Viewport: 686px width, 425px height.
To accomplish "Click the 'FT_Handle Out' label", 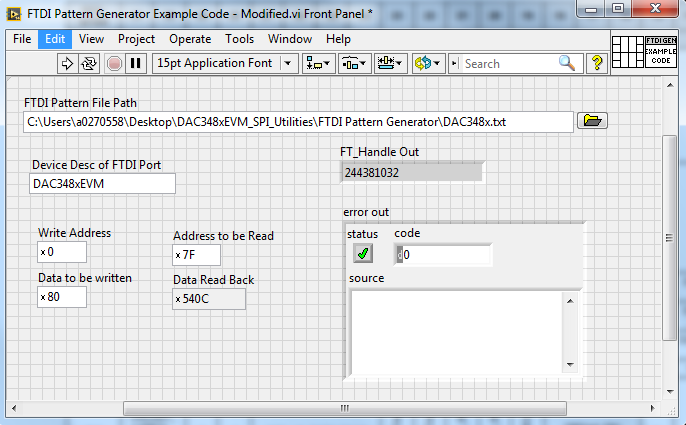I will (379, 152).
